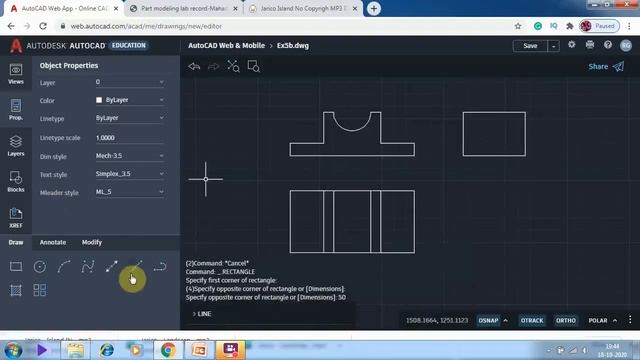Open the user account avatar
The height and width of the screenshot is (360, 640).
pyautogui.click(x=626, y=45)
